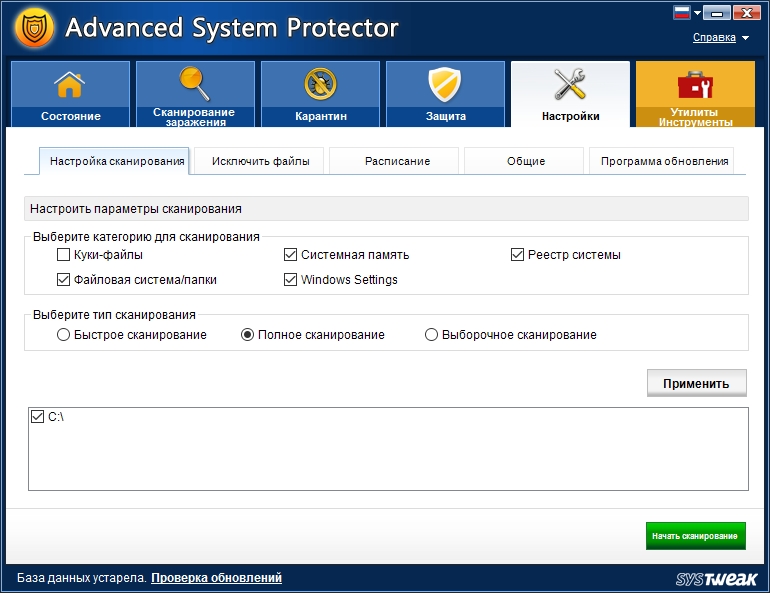The height and width of the screenshot is (593, 770).
Task: Click the Advanced System Protector shield logo
Action: [x=34, y=28]
